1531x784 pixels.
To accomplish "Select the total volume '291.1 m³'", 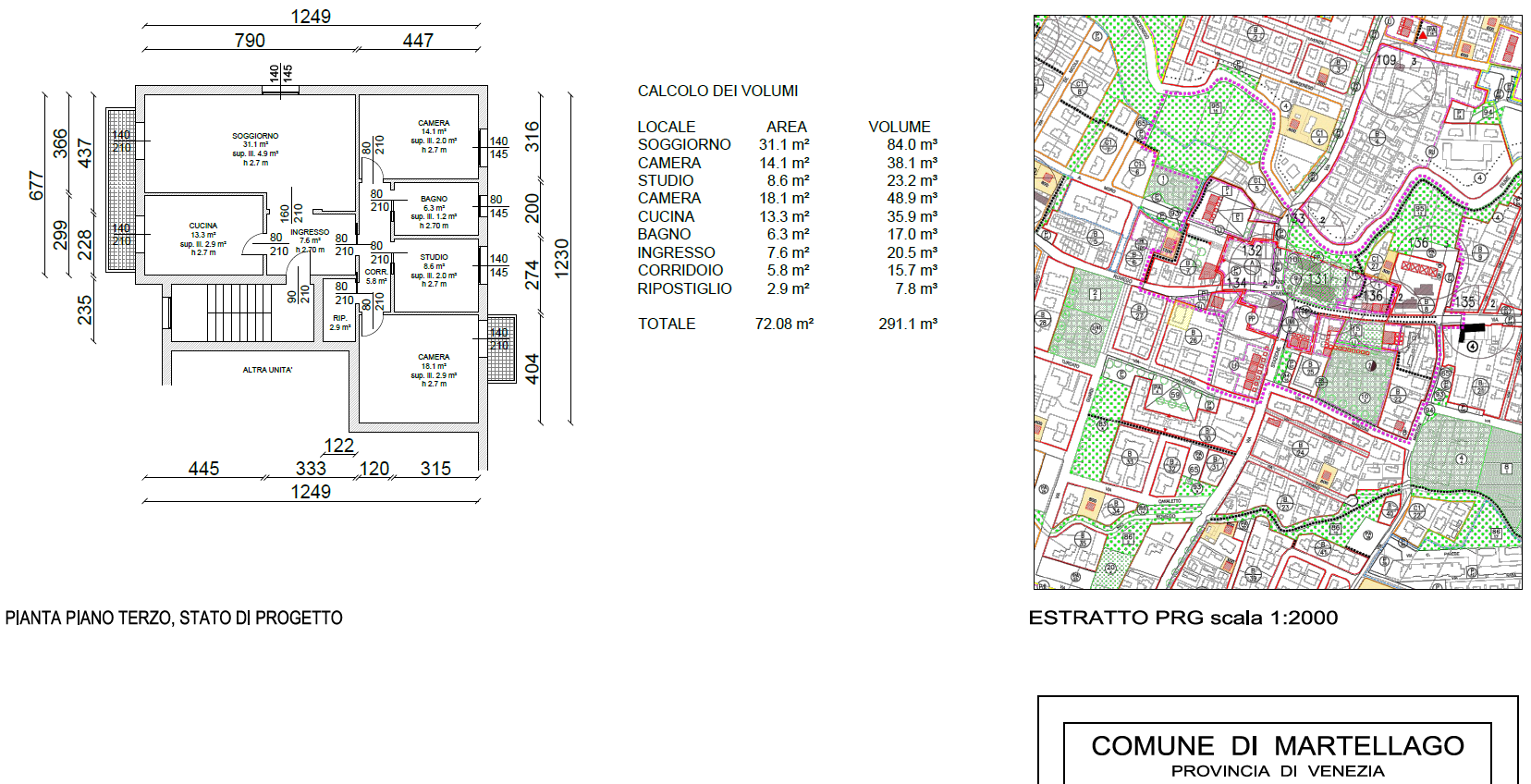I will 908,324.
